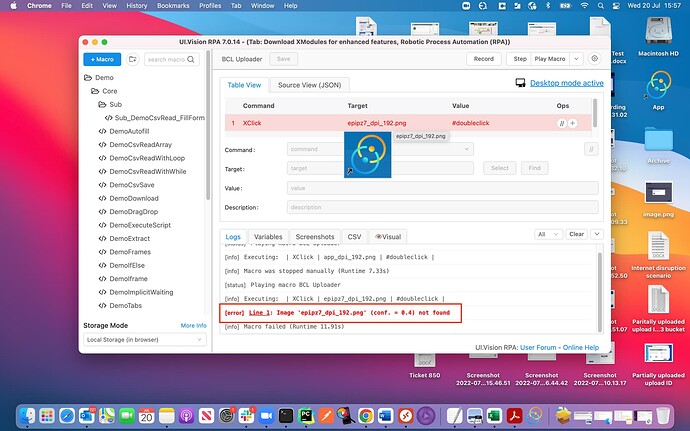Open the DemoTabs macro

click(x=125, y=306)
